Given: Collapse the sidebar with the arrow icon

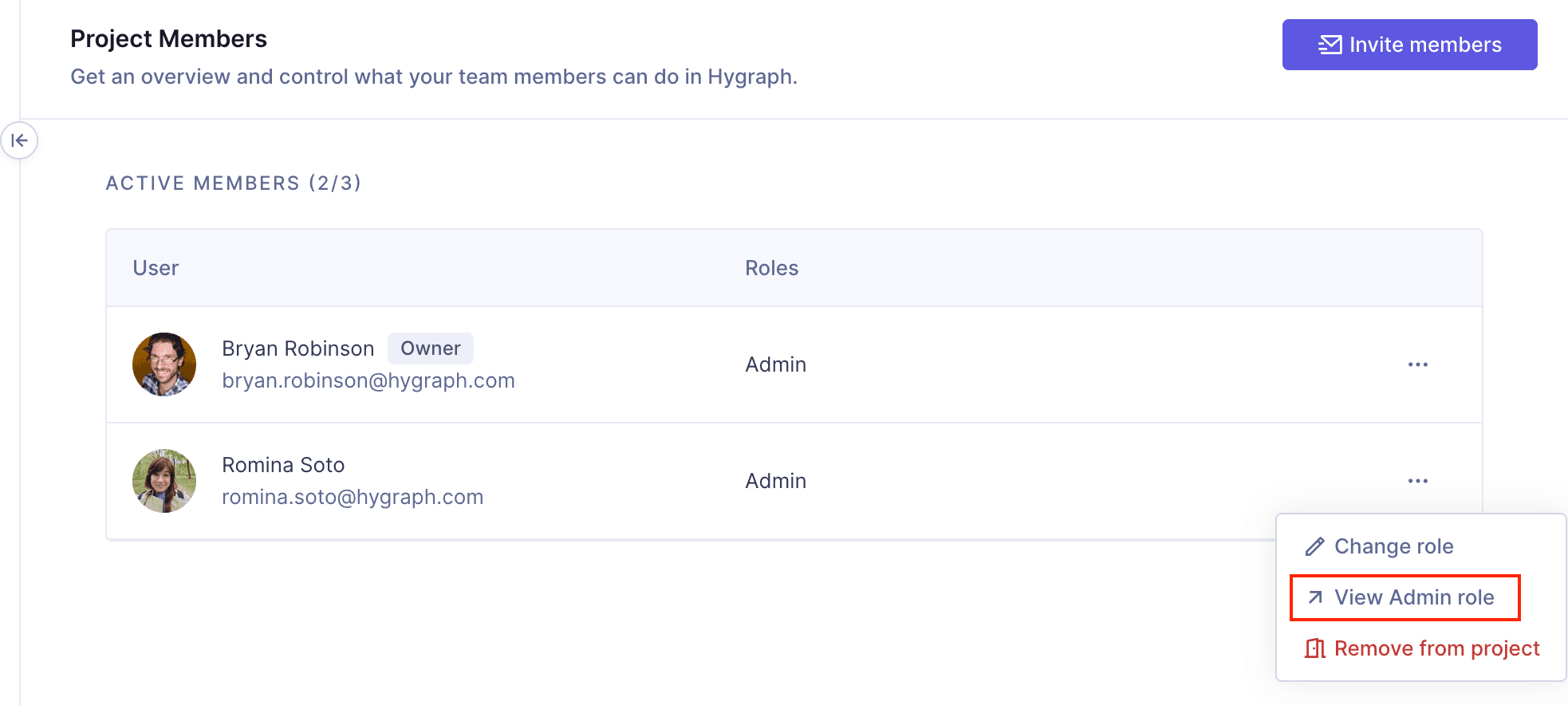Looking at the screenshot, I should point(19,141).
